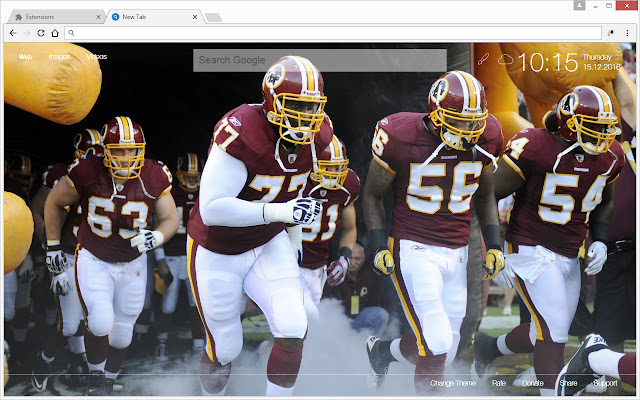Focus the Search Google box
Image resolution: width=640 pixels, height=400 pixels.
pos(320,60)
